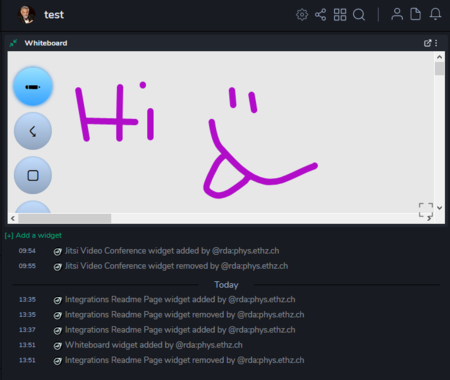Select the line tool on whiteboard
The height and width of the screenshot is (380, 450).
(33, 131)
